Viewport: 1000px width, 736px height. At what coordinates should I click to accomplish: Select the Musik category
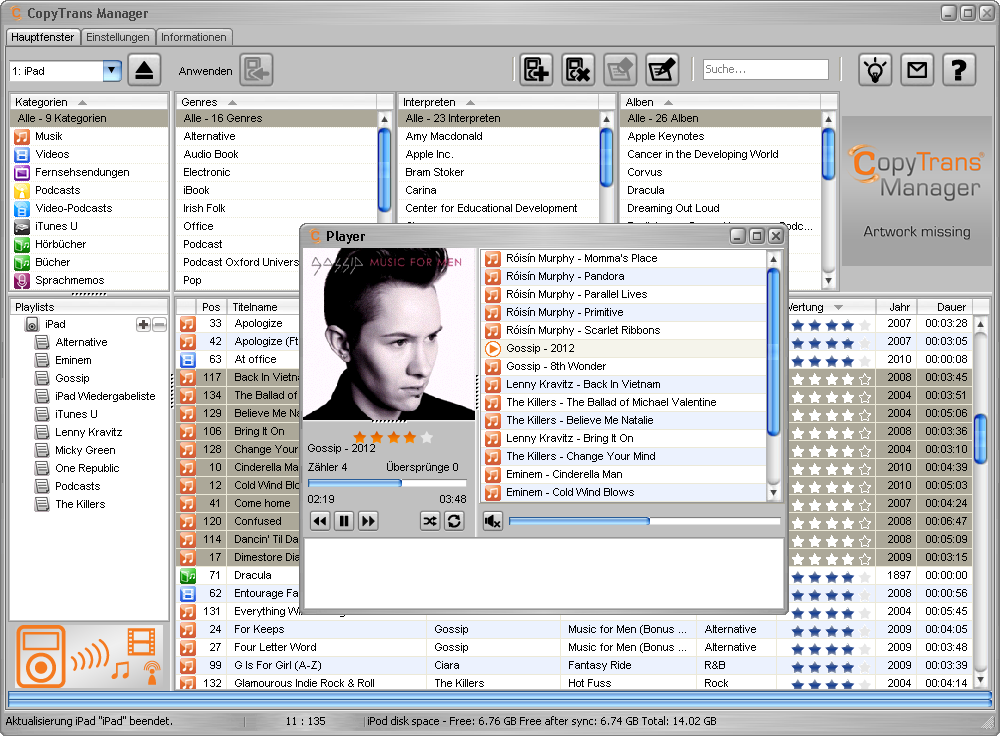89,136
